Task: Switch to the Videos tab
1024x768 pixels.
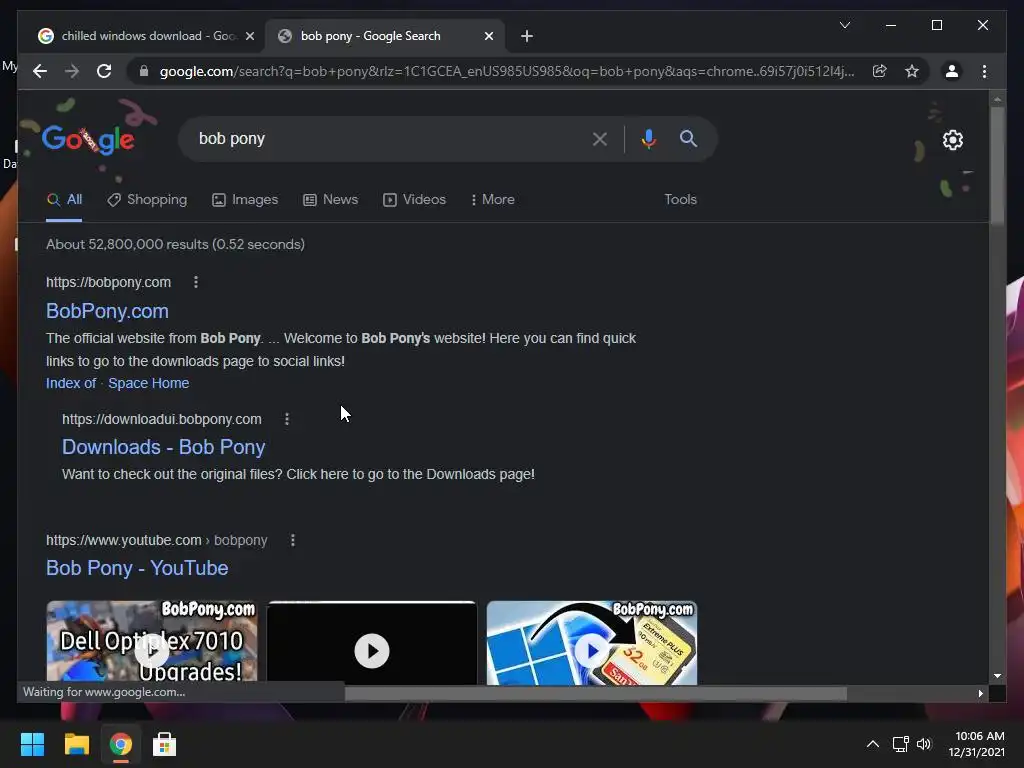Action: (x=415, y=200)
